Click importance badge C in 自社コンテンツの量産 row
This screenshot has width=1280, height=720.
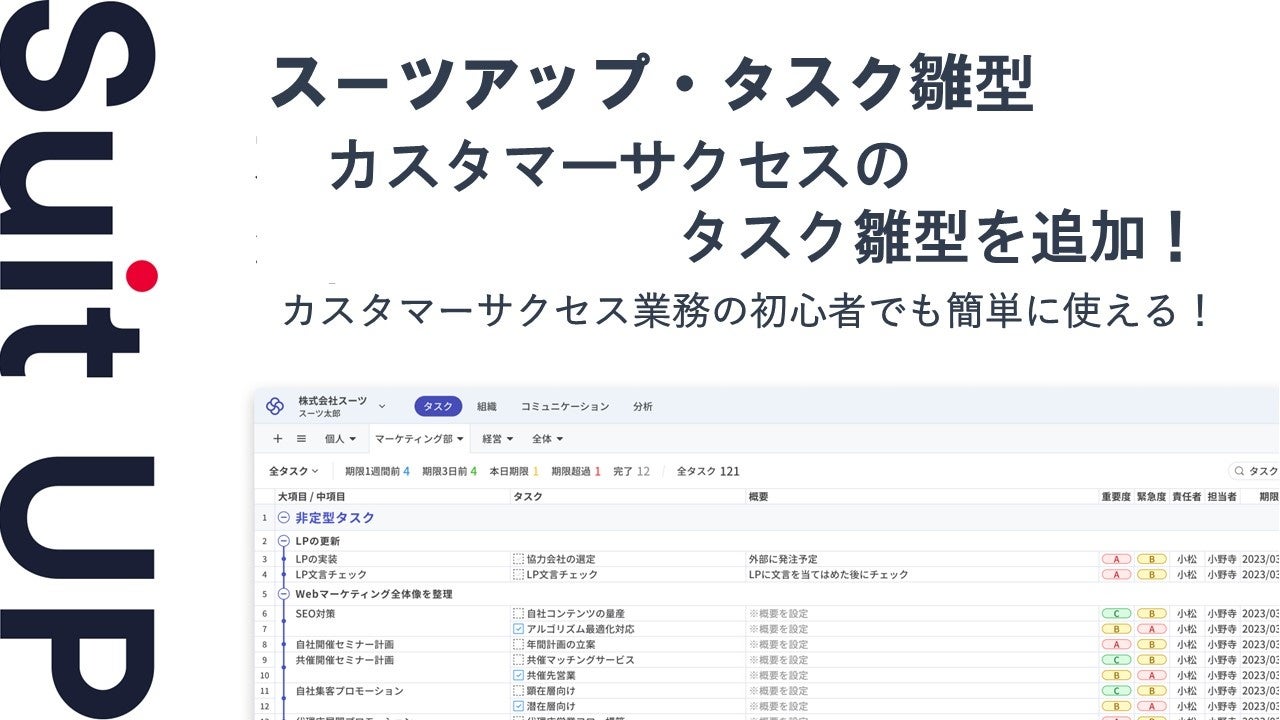pyautogui.click(x=1116, y=613)
